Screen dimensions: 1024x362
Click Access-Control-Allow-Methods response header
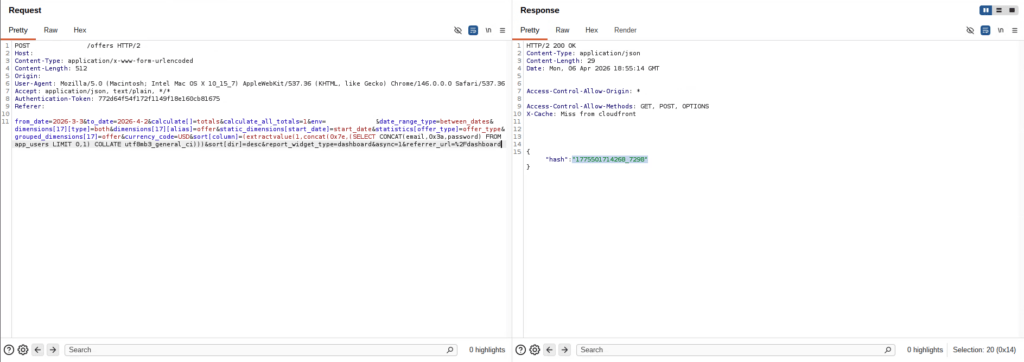pyautogui.click(x=617, y=106)
